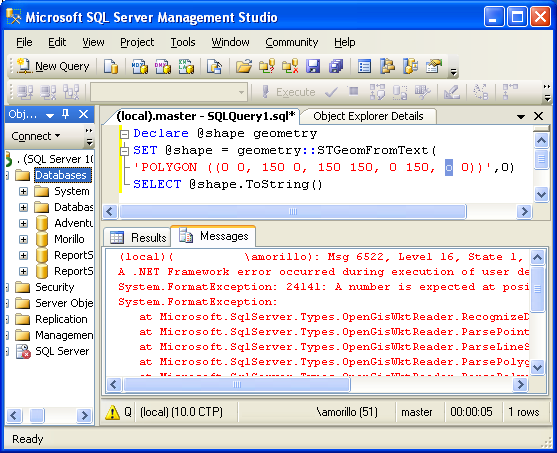Collapse the Declare statement outline box
This screenshot has height=453, width=557.
click(124, 134)
